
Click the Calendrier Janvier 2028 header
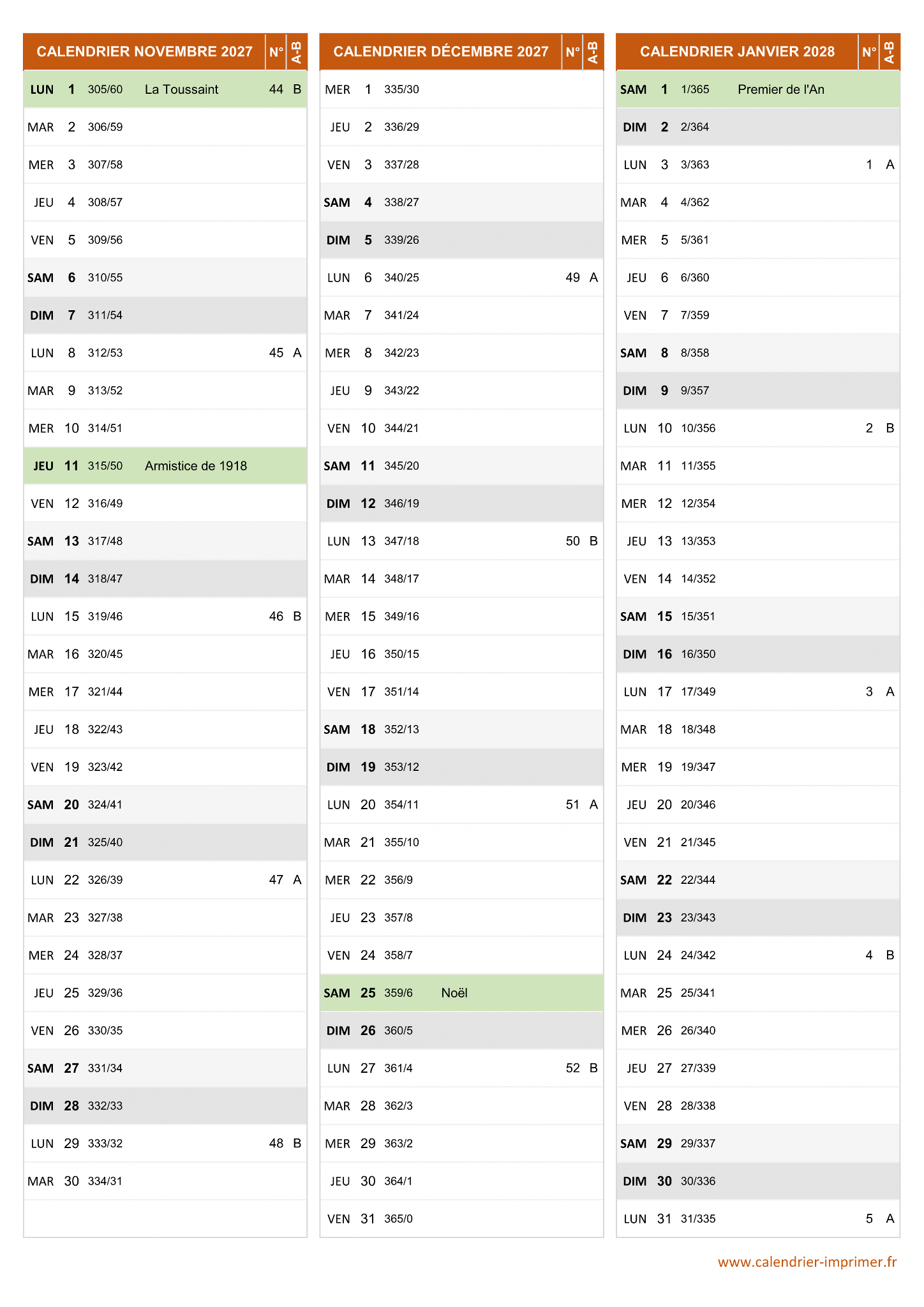click(737, 52)
